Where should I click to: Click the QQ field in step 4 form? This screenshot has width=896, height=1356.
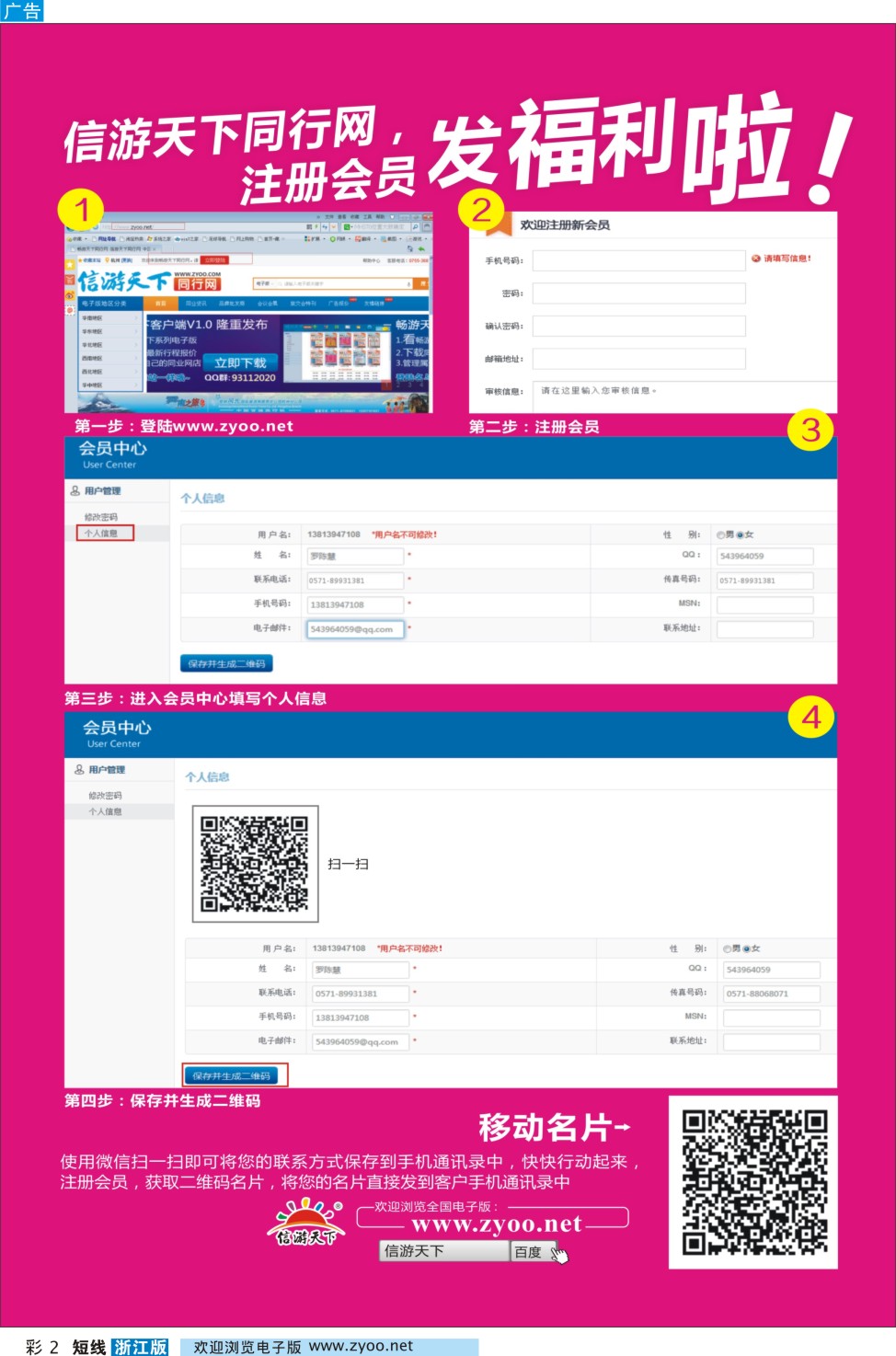tap(772, 970)
